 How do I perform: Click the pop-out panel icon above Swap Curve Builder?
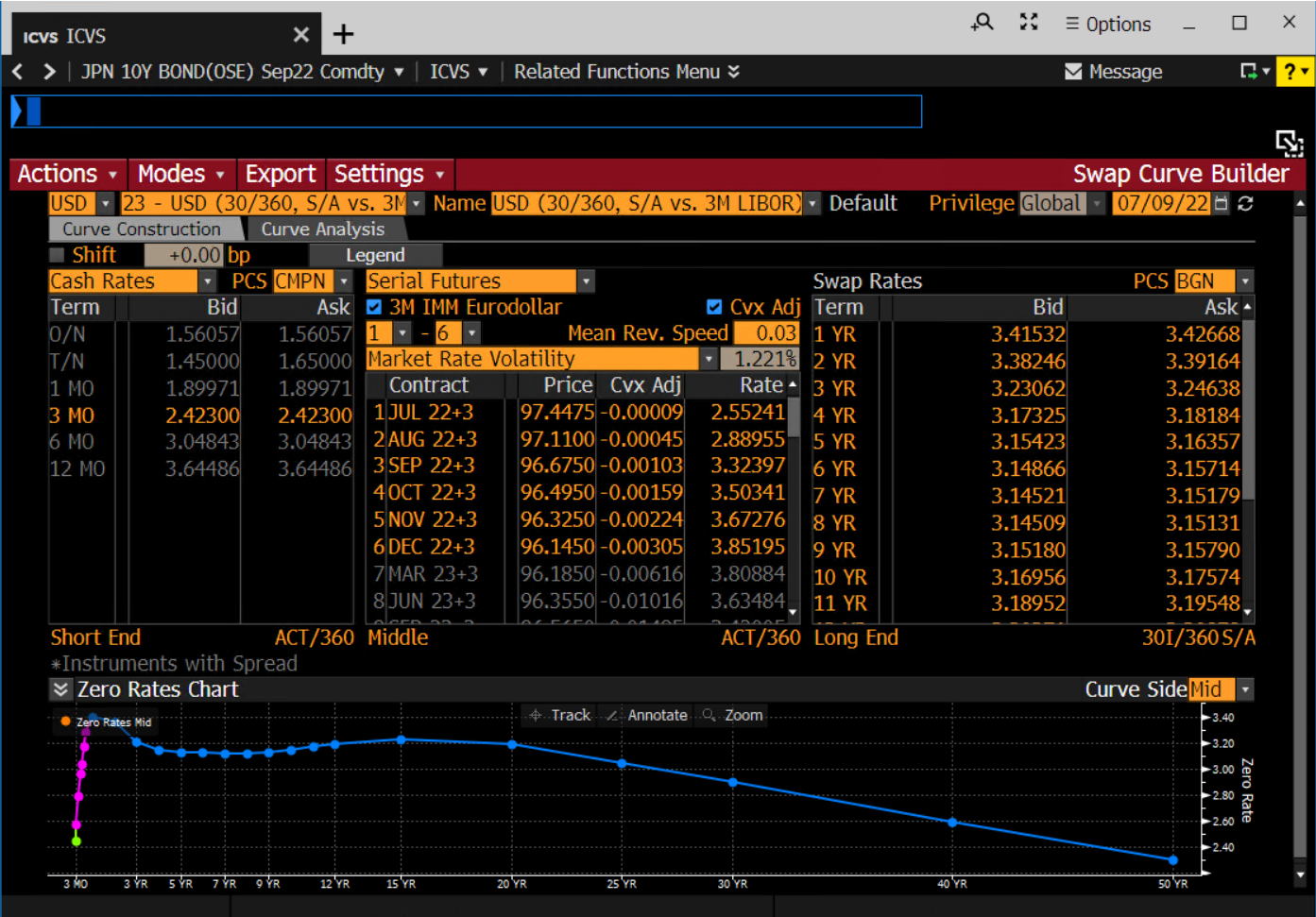1289,143
